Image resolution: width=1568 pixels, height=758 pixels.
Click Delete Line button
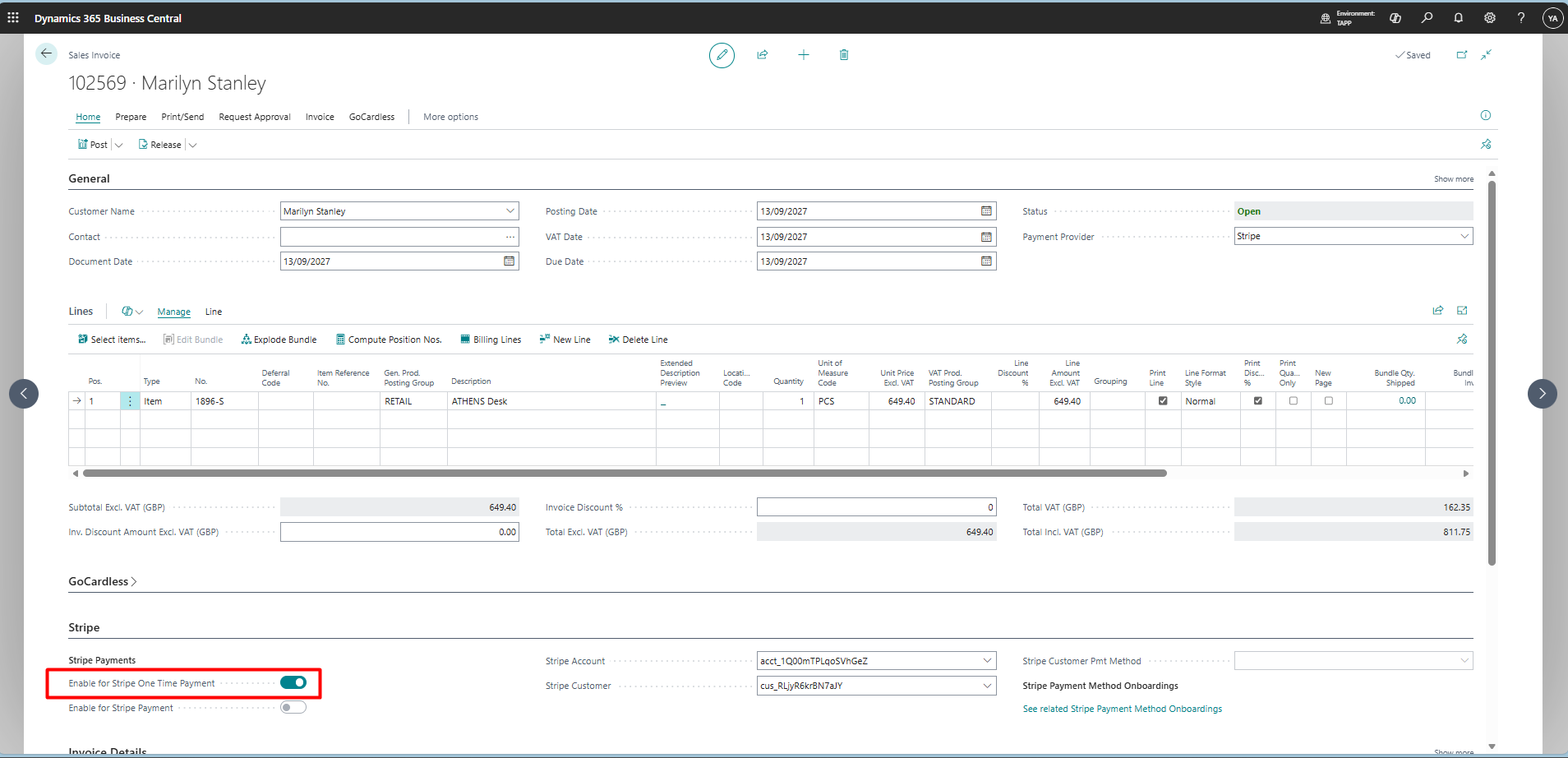click(638, 340)
